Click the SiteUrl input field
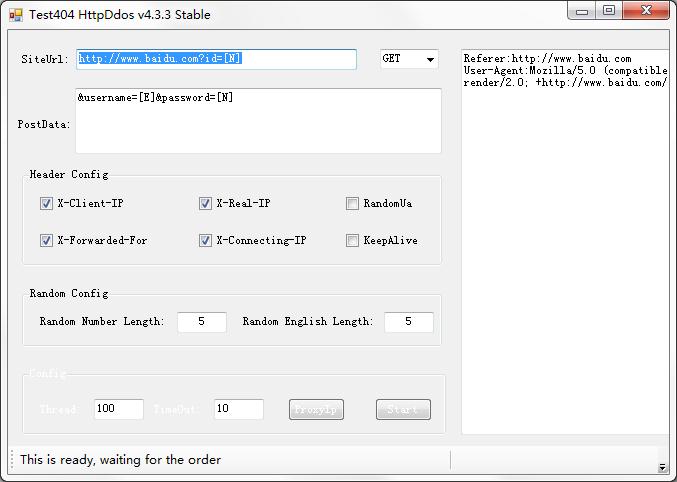Viewport: 677px width, 482px height. (216, 59)
